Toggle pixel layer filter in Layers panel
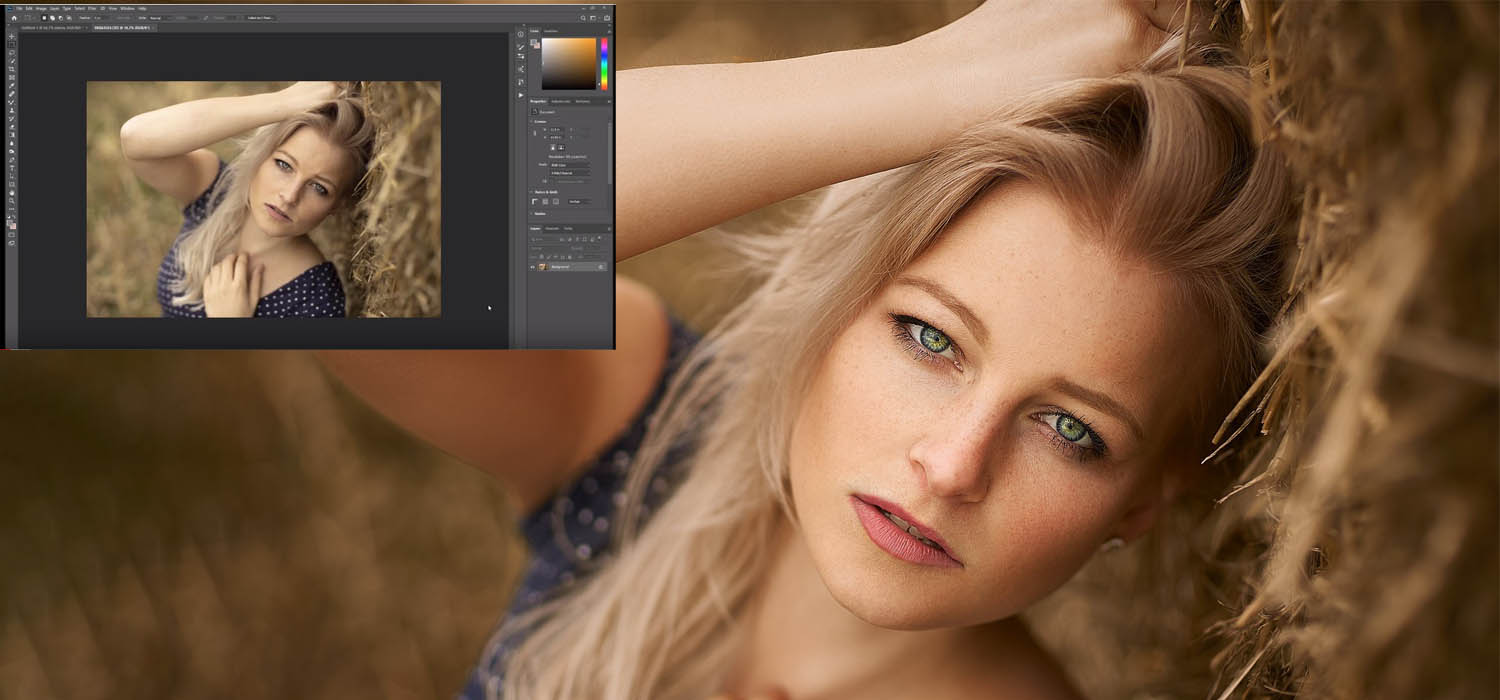 [564, 239]
